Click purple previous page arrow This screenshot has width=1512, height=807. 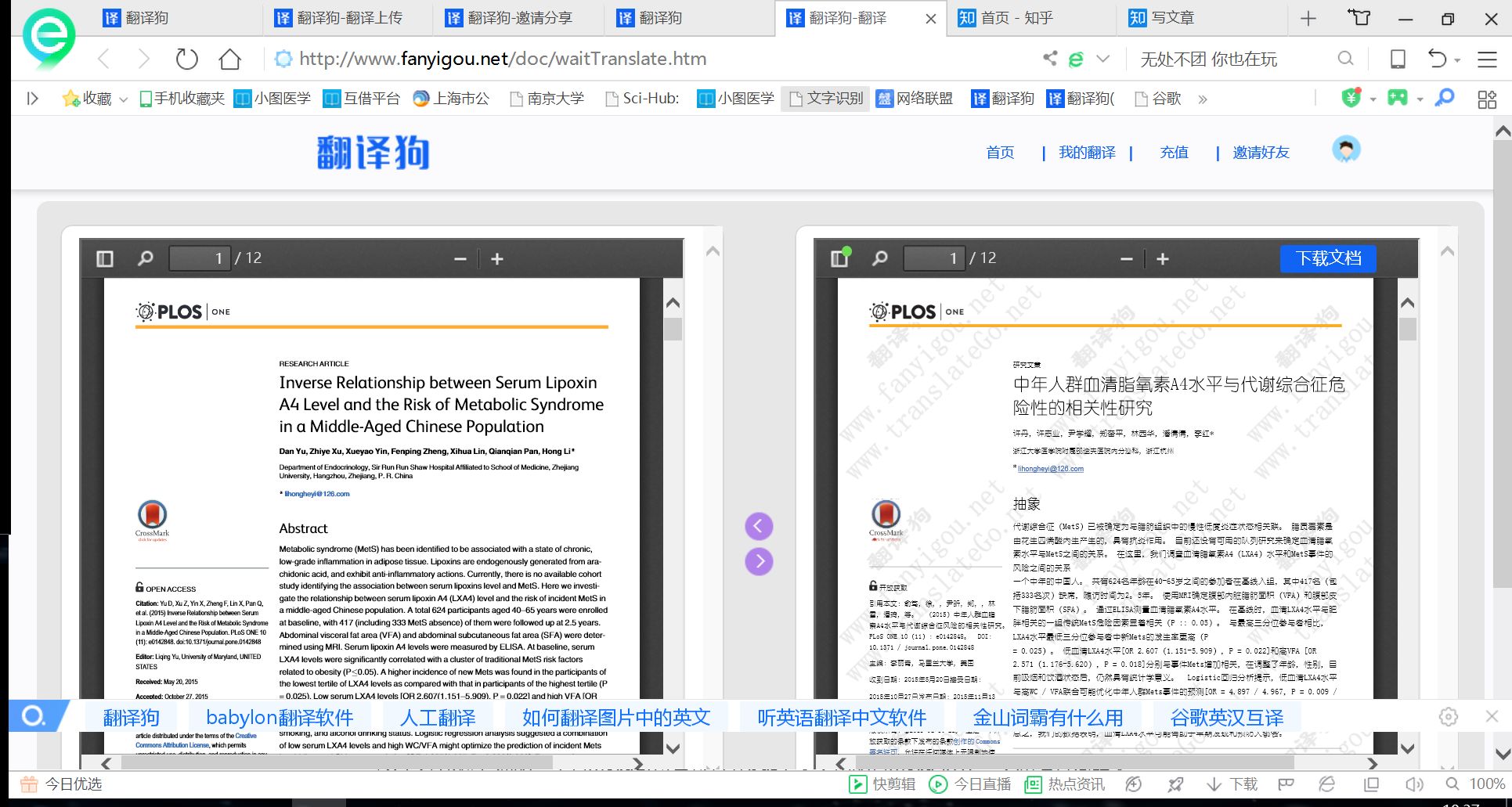[759, 526]
